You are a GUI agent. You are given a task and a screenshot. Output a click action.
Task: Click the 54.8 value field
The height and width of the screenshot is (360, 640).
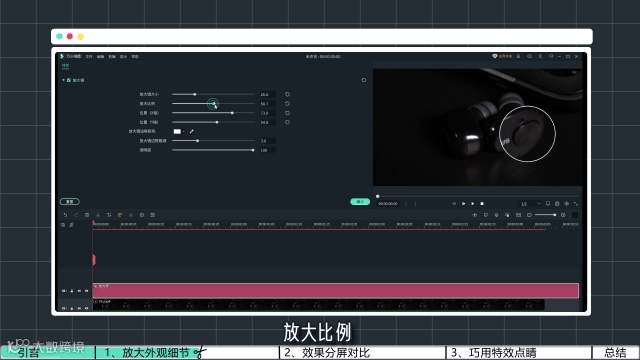[x=267, y=122]
